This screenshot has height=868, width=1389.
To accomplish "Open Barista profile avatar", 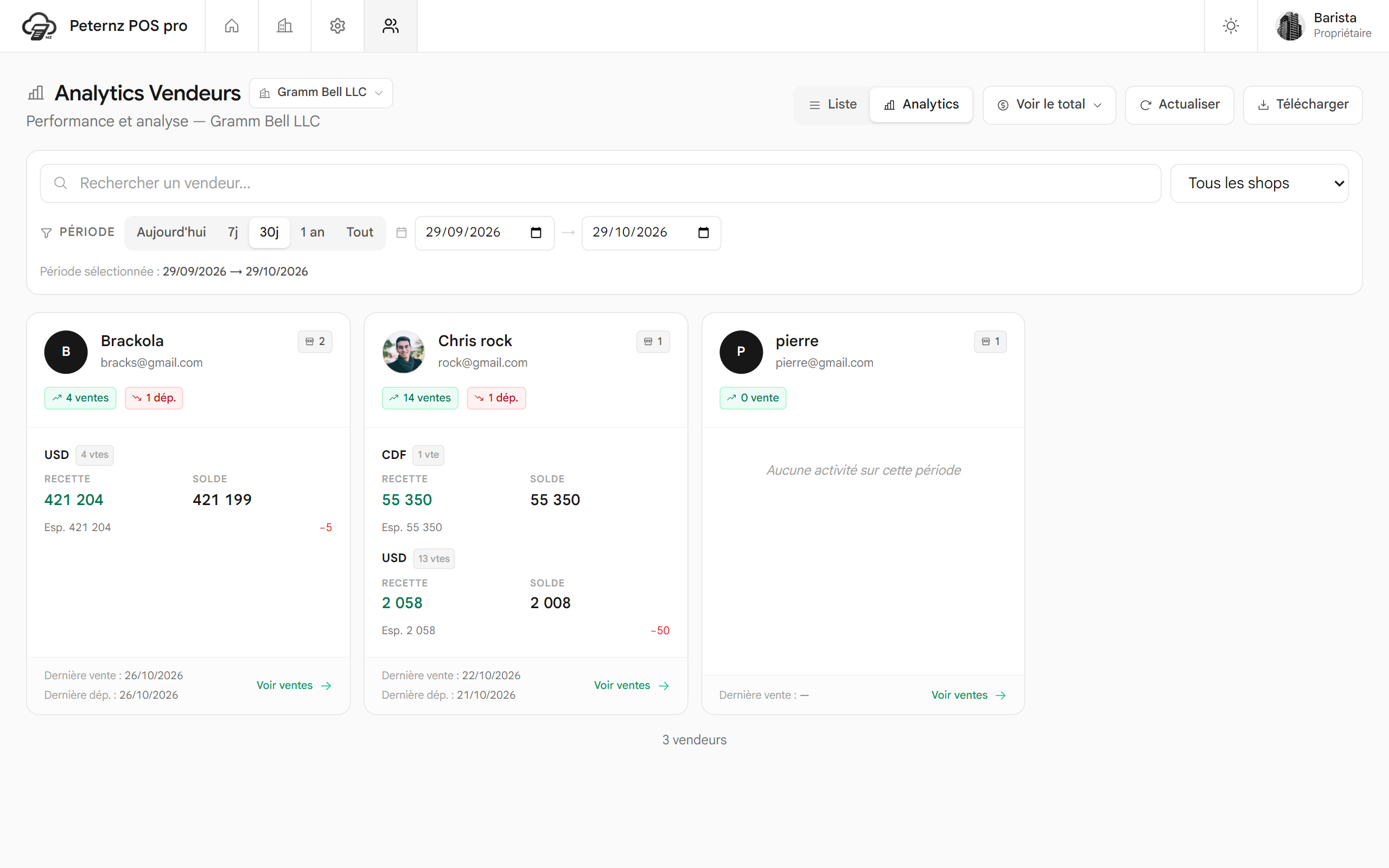I will pyautogui.click(x=1290, y=27).
